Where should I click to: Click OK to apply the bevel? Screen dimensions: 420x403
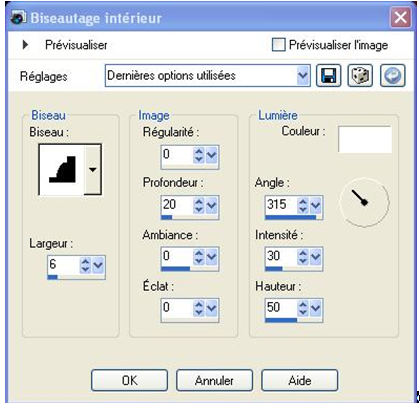tap(129, 380)
